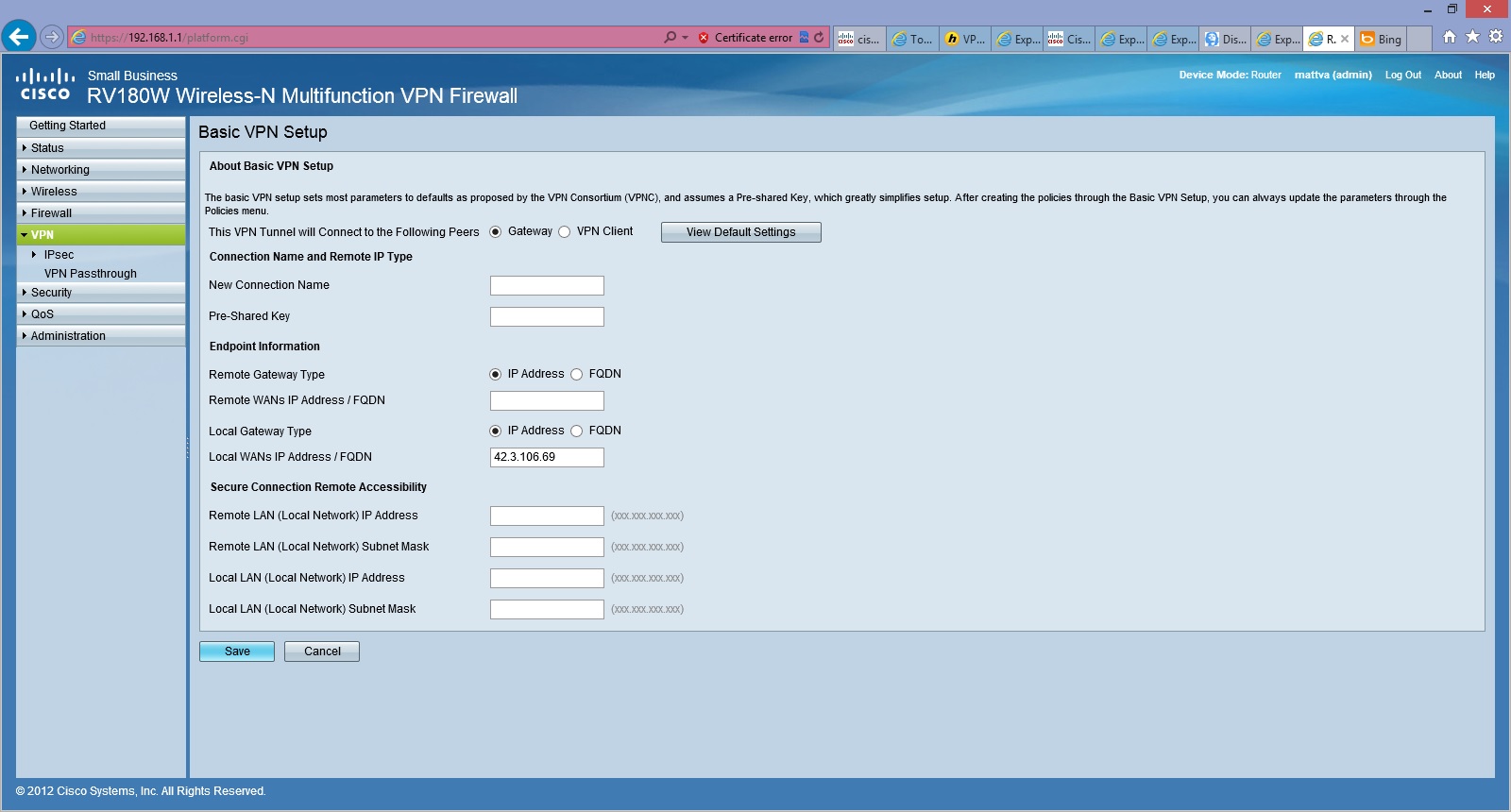Screen dimensions: 1511x812
Task: Open the browser Tools gear icon
Action: [x=1496, y=37]
